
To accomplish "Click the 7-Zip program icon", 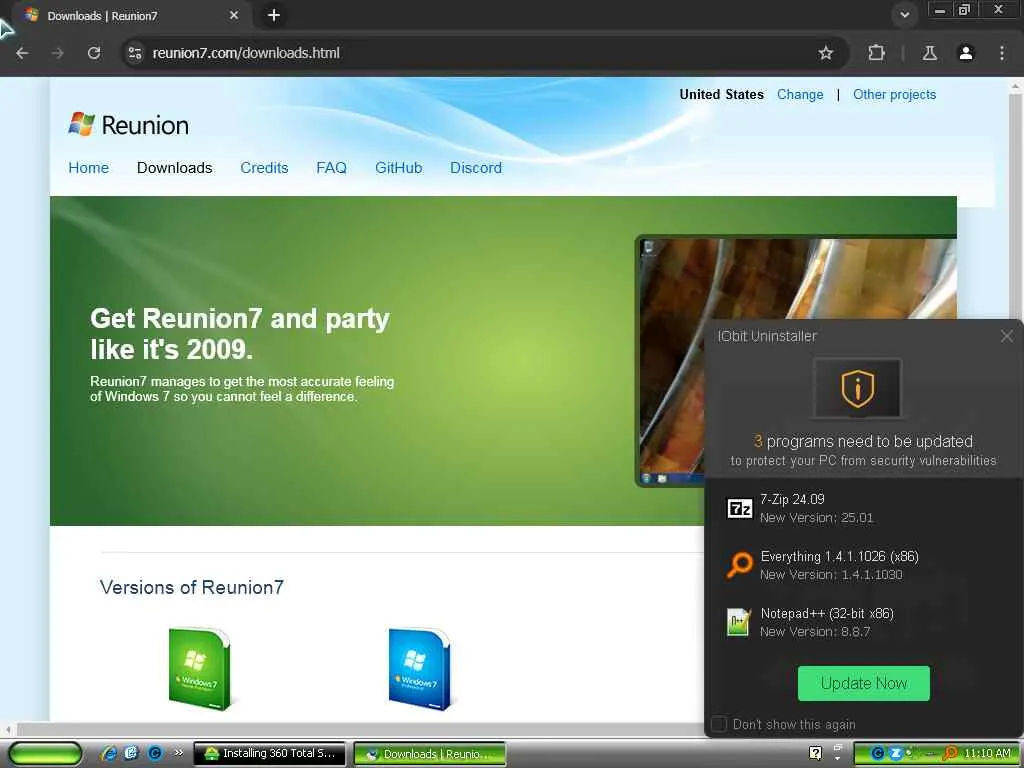I will click(739, 508).
